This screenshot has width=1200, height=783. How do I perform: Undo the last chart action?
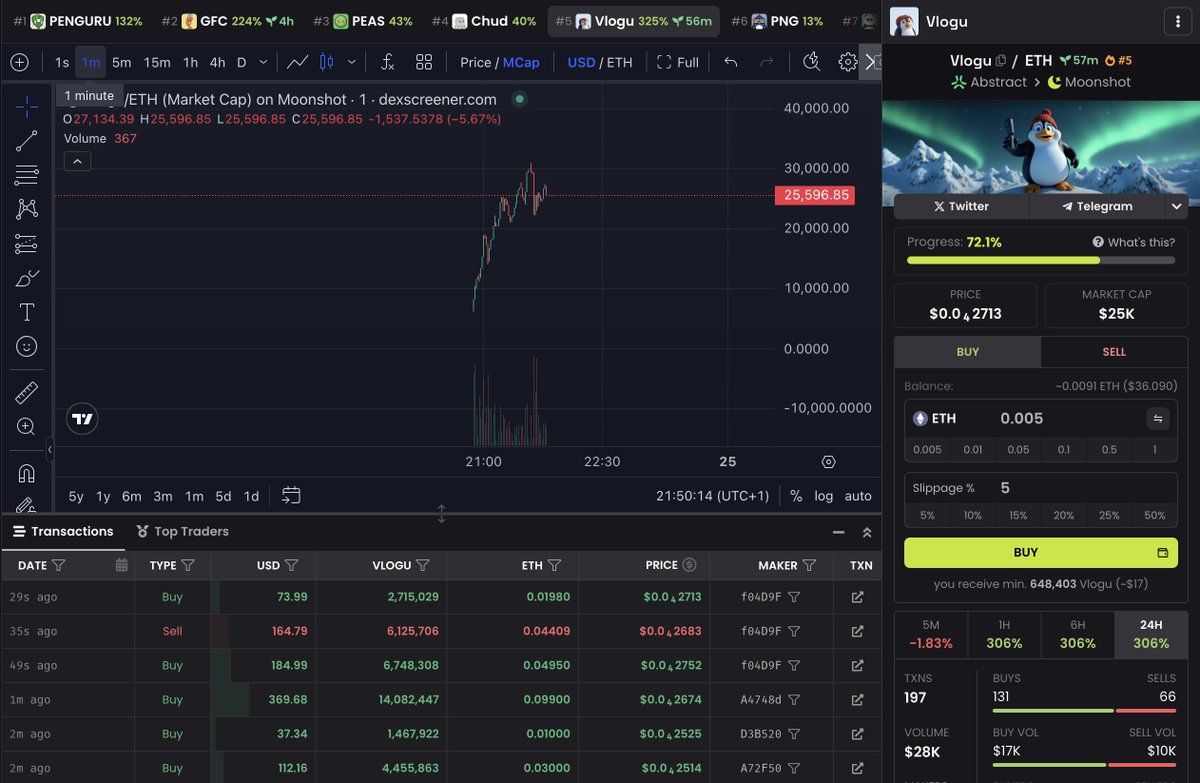[x=731, y=62]
